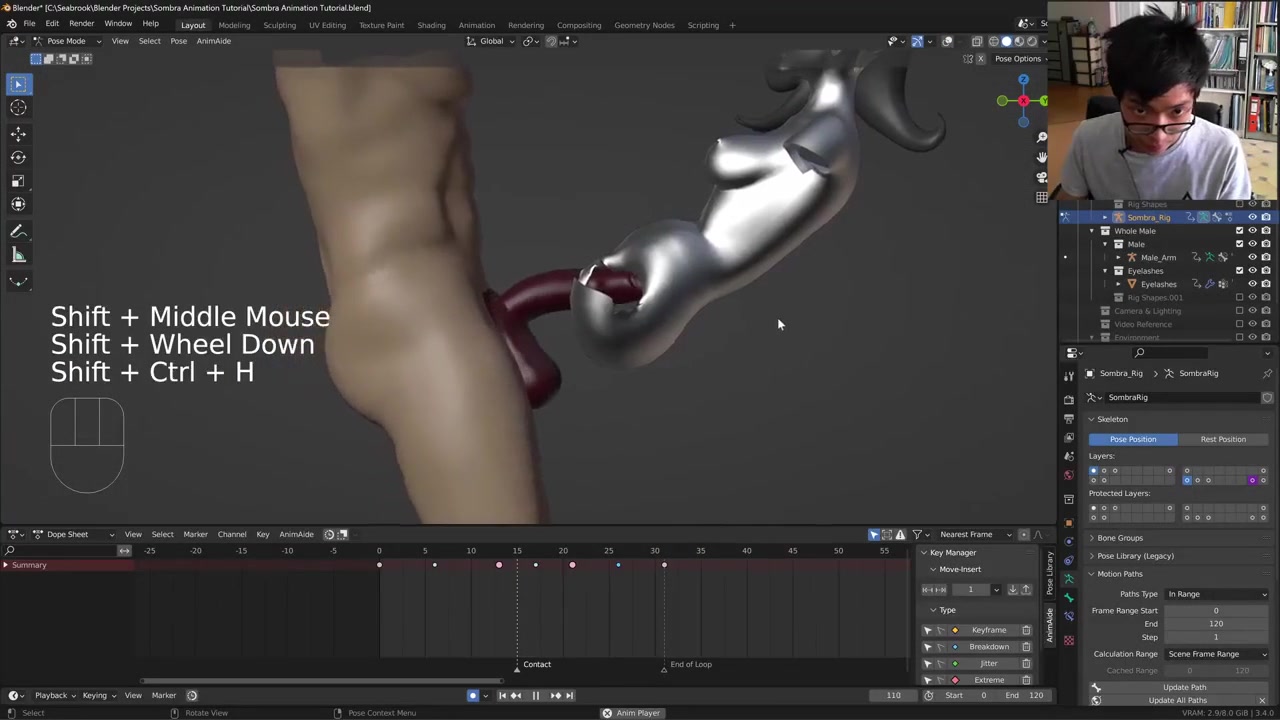Open Paths Type 'In Range' dropdown
The height and width of the screenshot is (720, 1280).
tap(1216, 594)
